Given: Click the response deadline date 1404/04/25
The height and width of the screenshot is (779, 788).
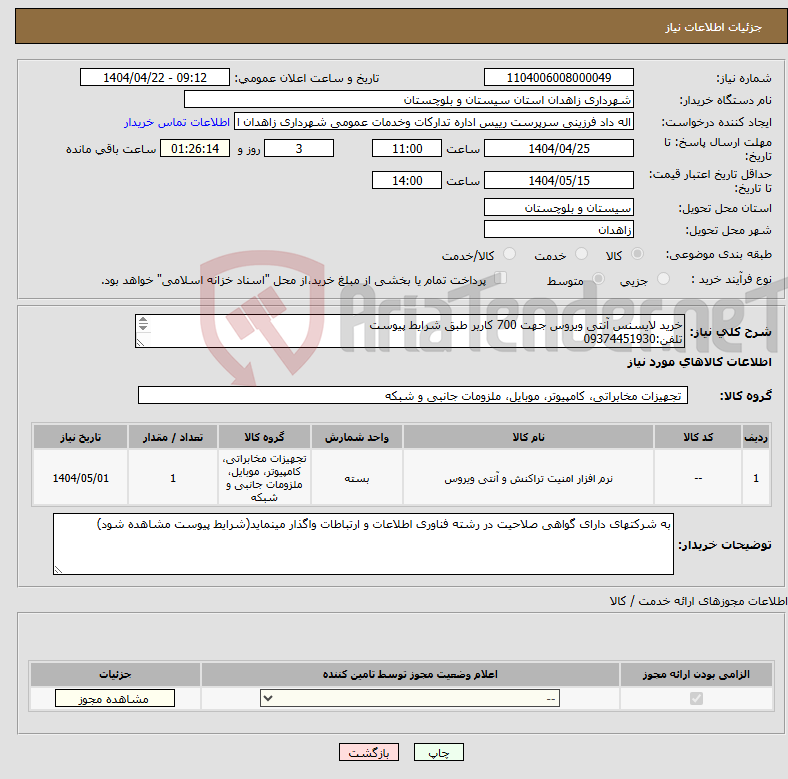Looking at the screenshot, I should 558,148.
